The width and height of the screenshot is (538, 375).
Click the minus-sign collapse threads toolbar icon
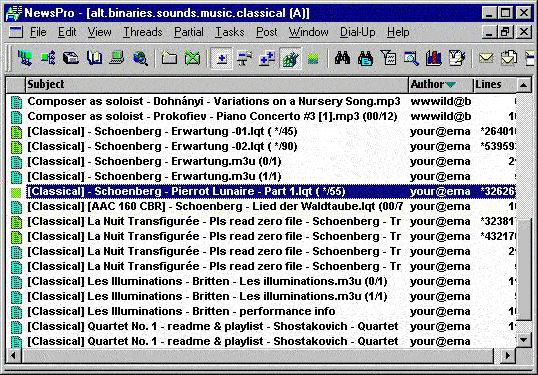tap(244, 58)
